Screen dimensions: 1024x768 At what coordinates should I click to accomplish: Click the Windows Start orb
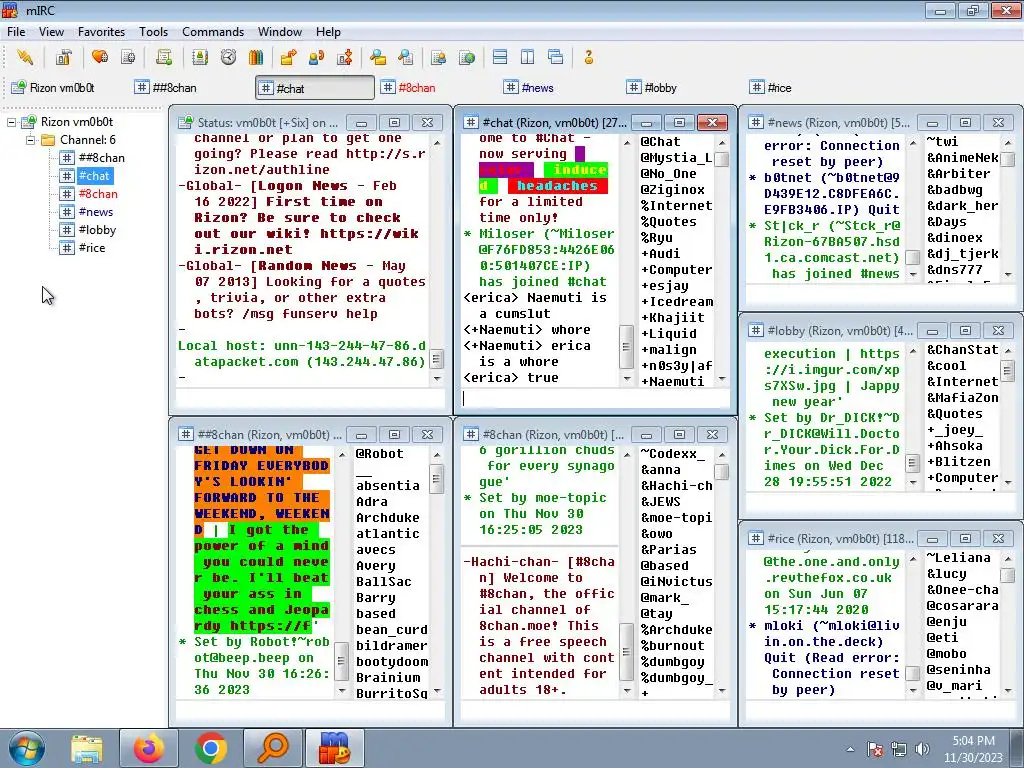[26, 748]
